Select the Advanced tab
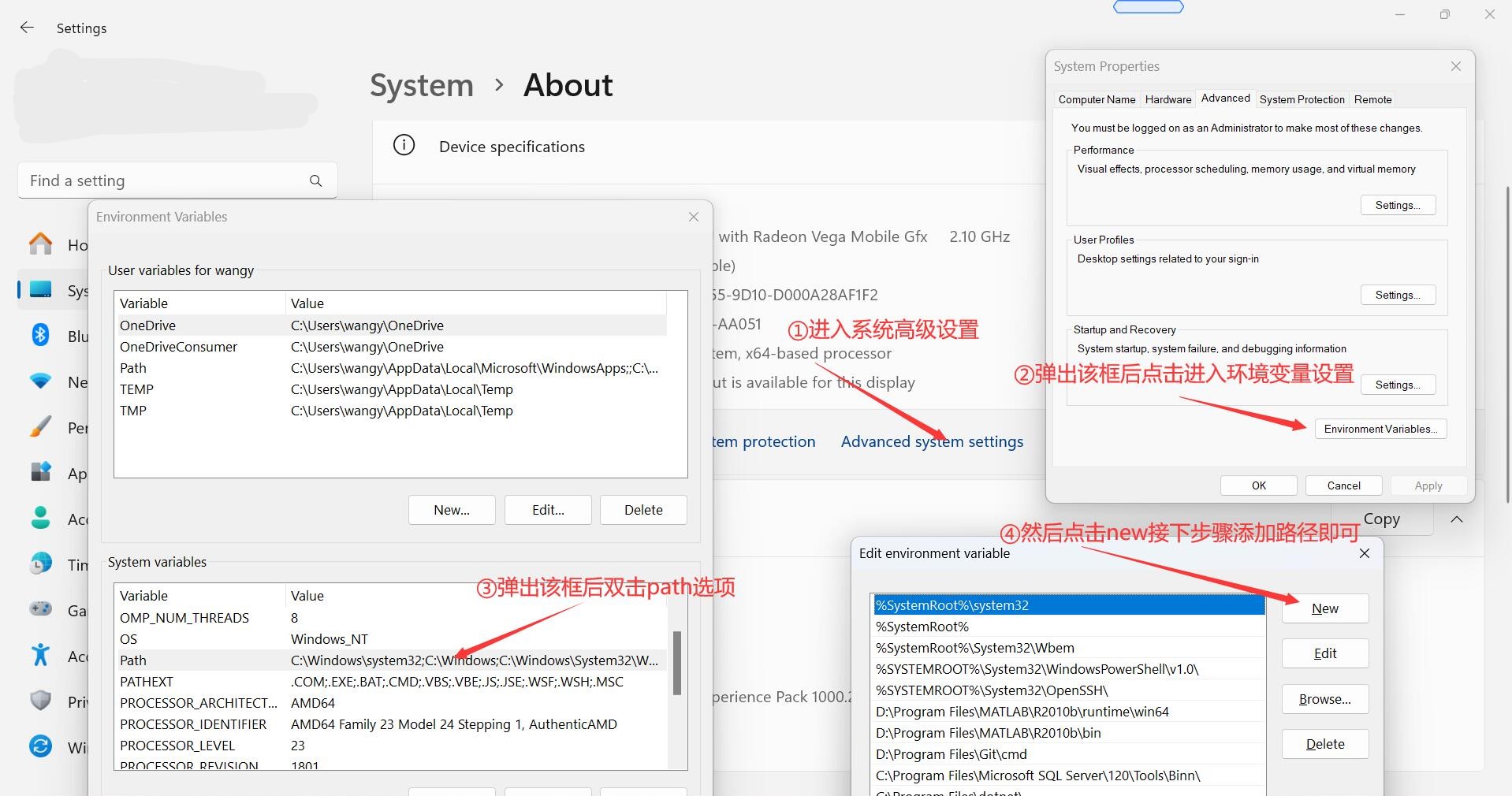1512x796 pixels. (1225, 99)
